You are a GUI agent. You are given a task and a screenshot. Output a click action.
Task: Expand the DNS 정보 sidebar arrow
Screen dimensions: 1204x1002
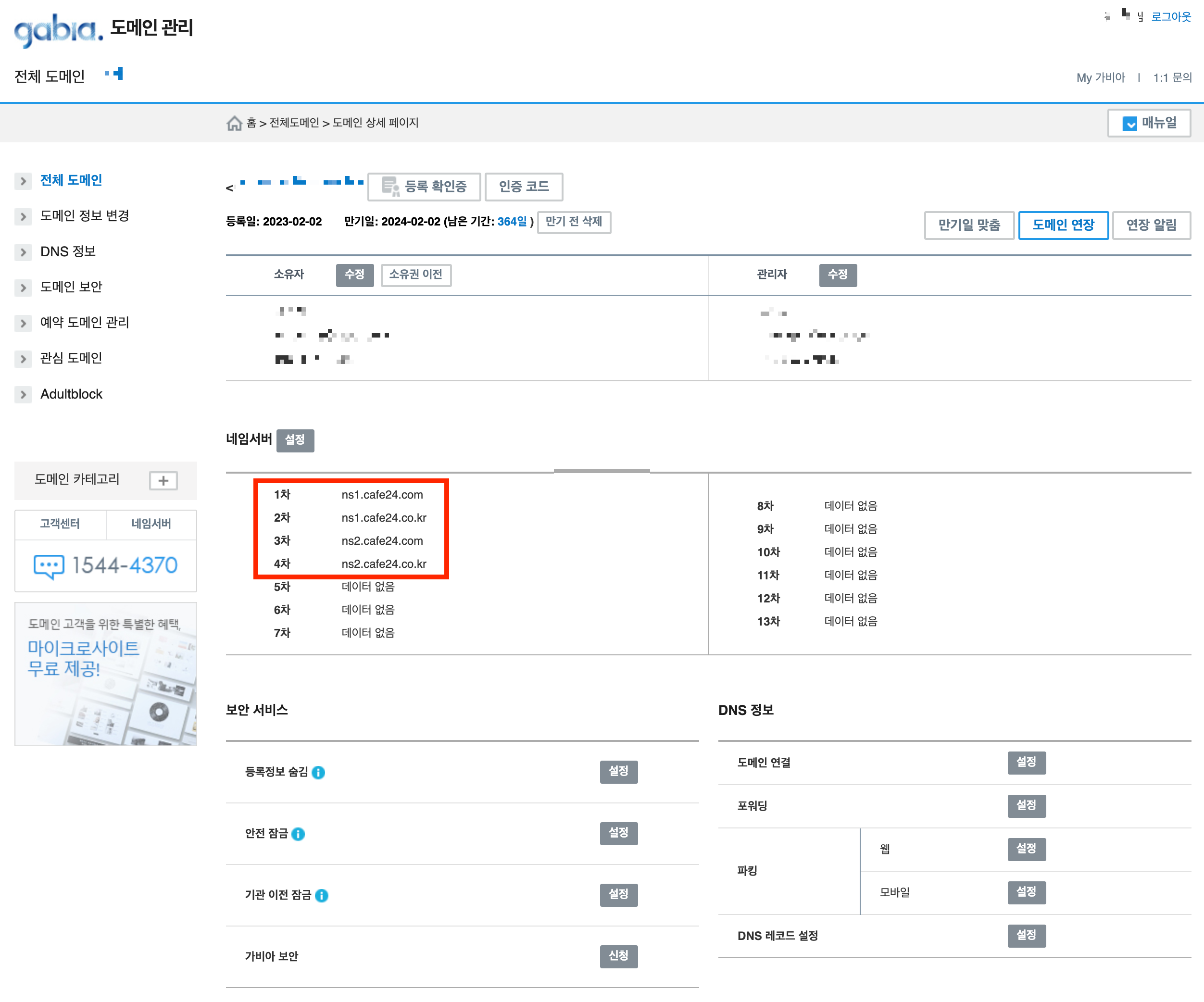[23, 252]
